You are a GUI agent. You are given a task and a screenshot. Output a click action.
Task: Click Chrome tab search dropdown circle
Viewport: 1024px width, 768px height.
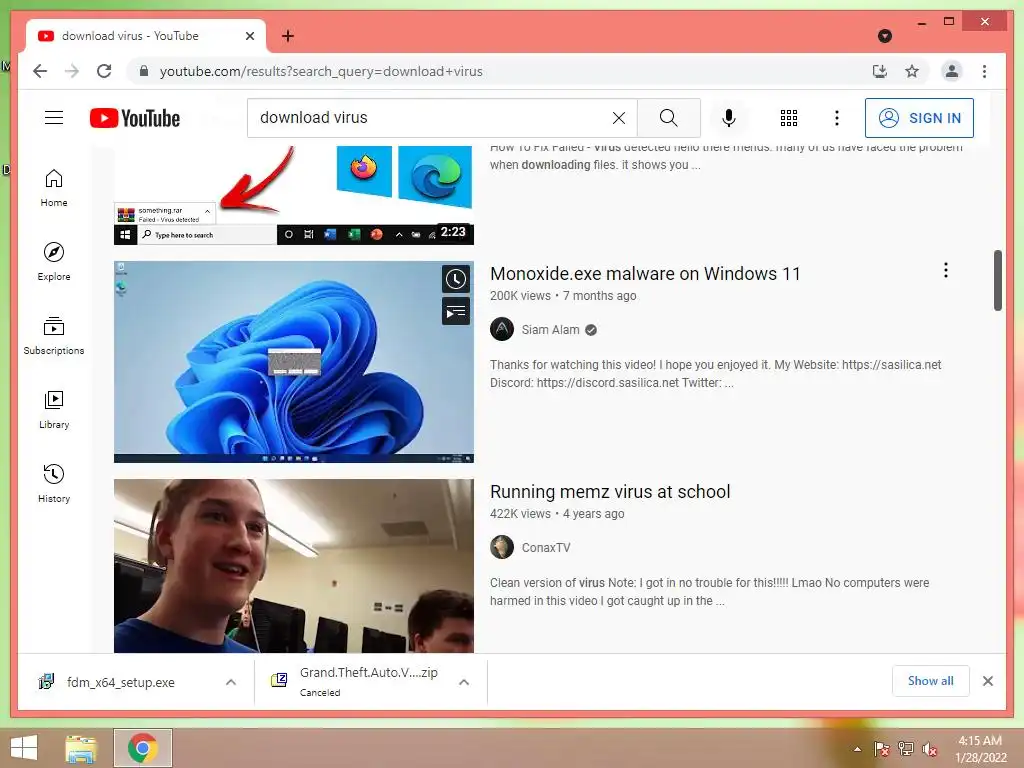click(884, 36)
